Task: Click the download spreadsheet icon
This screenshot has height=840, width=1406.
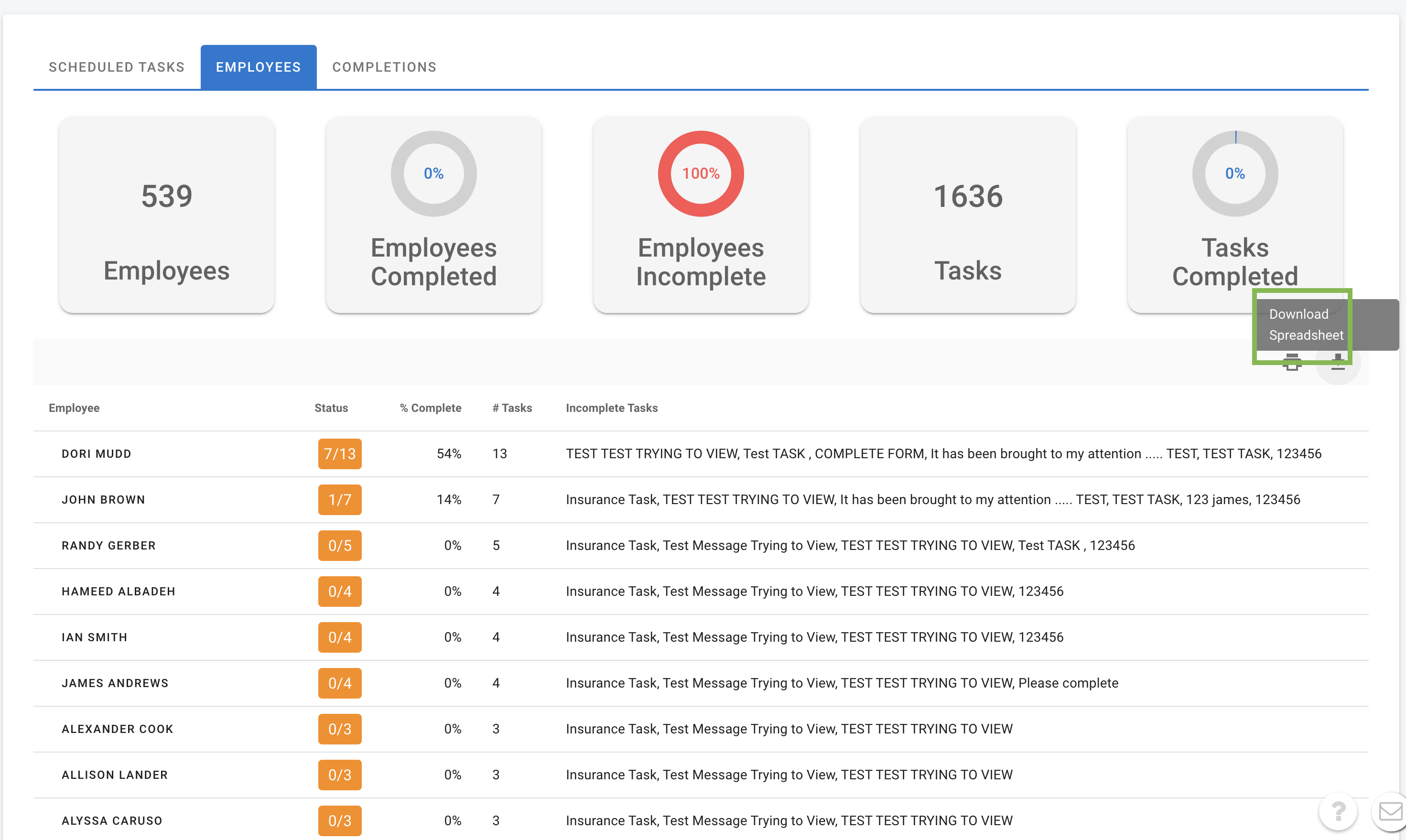Action: click(1338, 362)
